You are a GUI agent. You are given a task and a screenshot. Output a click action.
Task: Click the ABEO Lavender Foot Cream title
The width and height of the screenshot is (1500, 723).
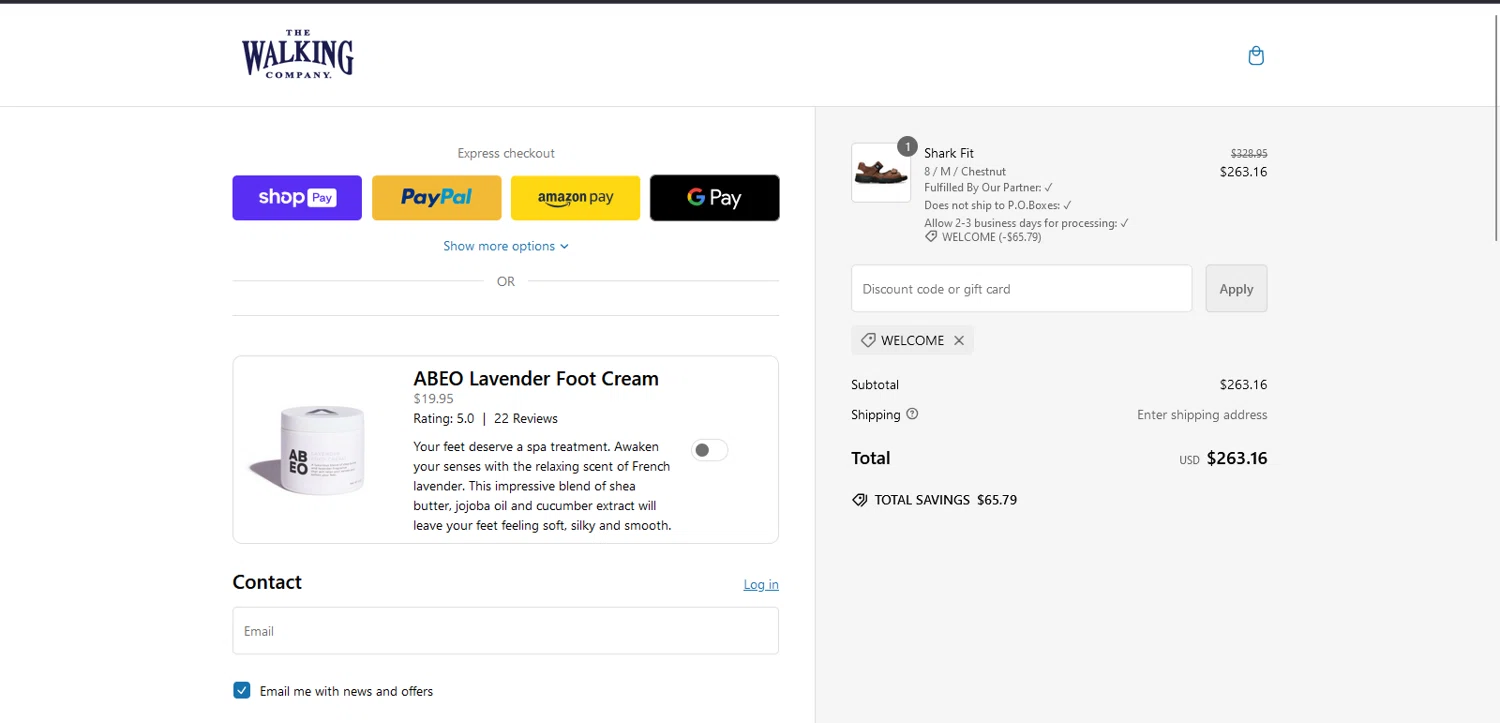[x=536, y=379]
